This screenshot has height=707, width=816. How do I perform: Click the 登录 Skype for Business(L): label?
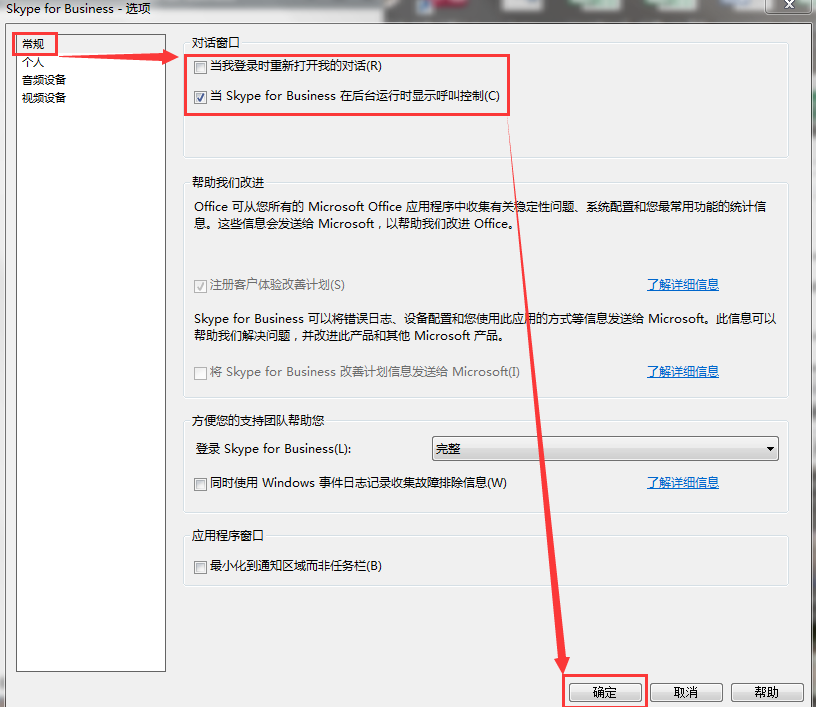[x=273, y=448]
